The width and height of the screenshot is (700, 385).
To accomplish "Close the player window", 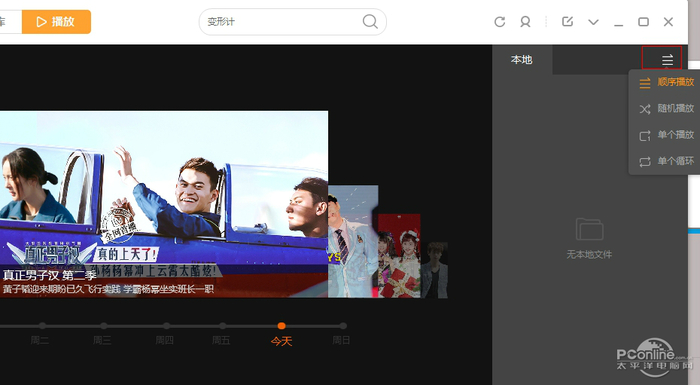I will (668, 22).
